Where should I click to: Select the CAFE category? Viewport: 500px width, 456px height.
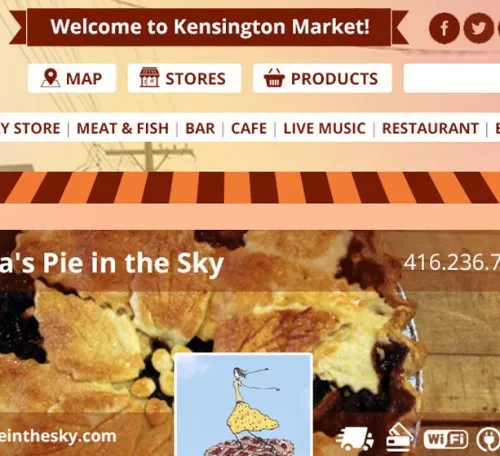click(249, 129)
